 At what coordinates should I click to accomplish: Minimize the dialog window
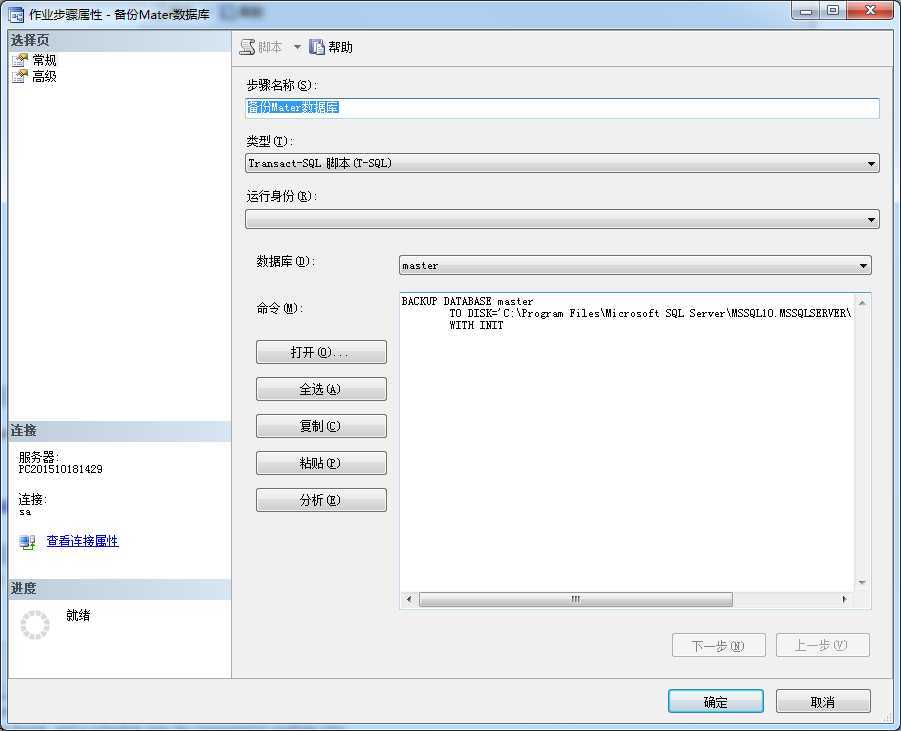[x=806, y=10]
